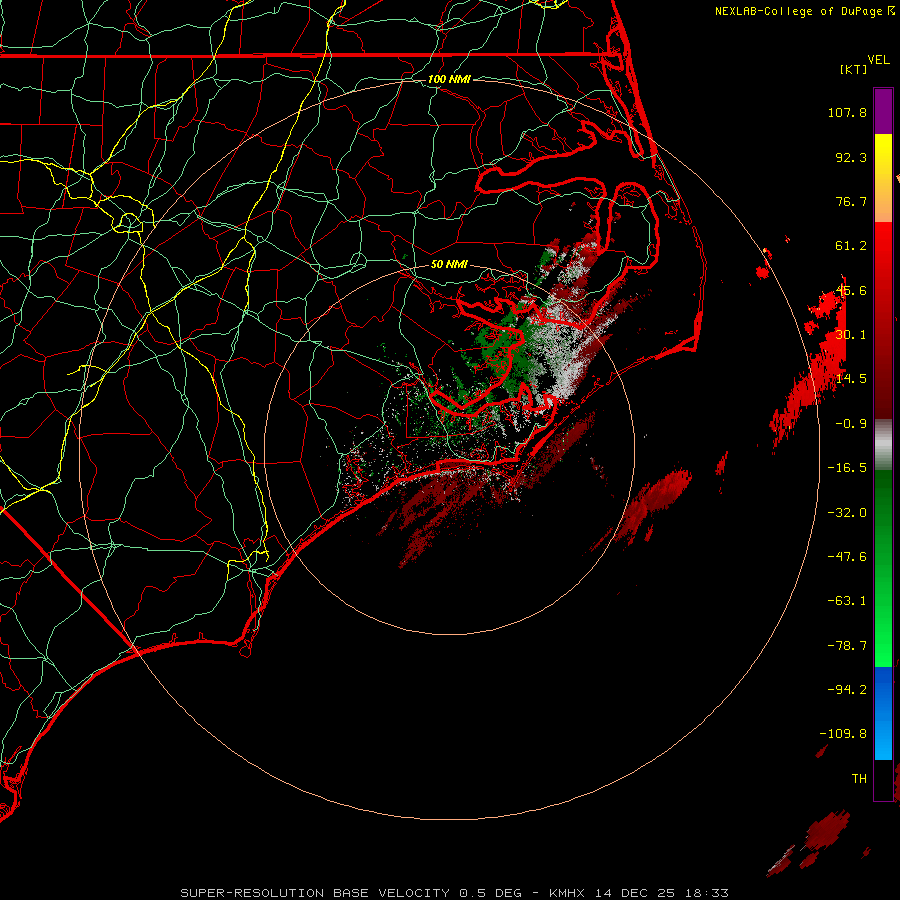Screen dimensions: 900x900
Task: Select the -32.0 scale value
Action: click(847, 512)
